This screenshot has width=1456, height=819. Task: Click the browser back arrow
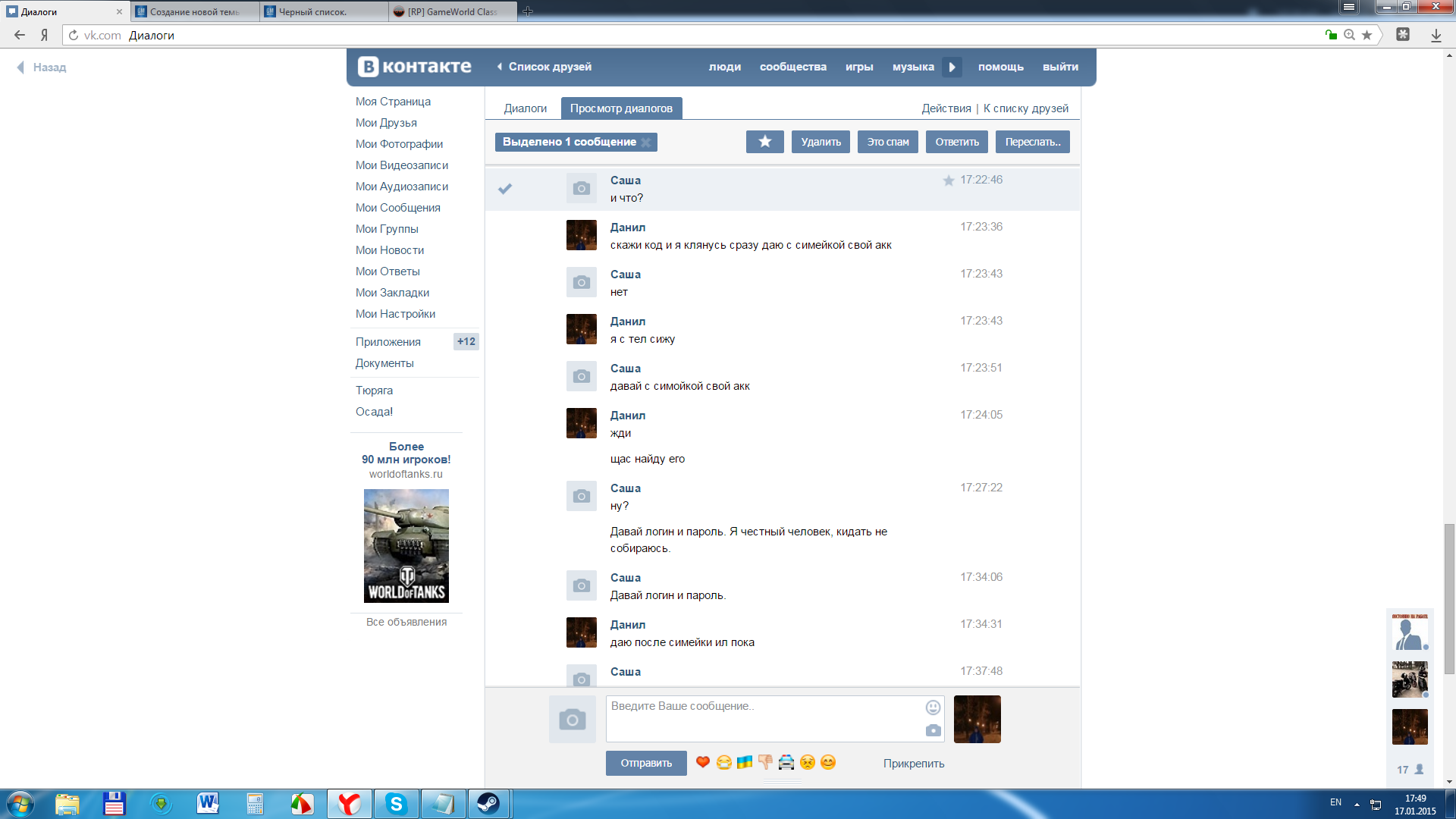click(x=20, y=35)
